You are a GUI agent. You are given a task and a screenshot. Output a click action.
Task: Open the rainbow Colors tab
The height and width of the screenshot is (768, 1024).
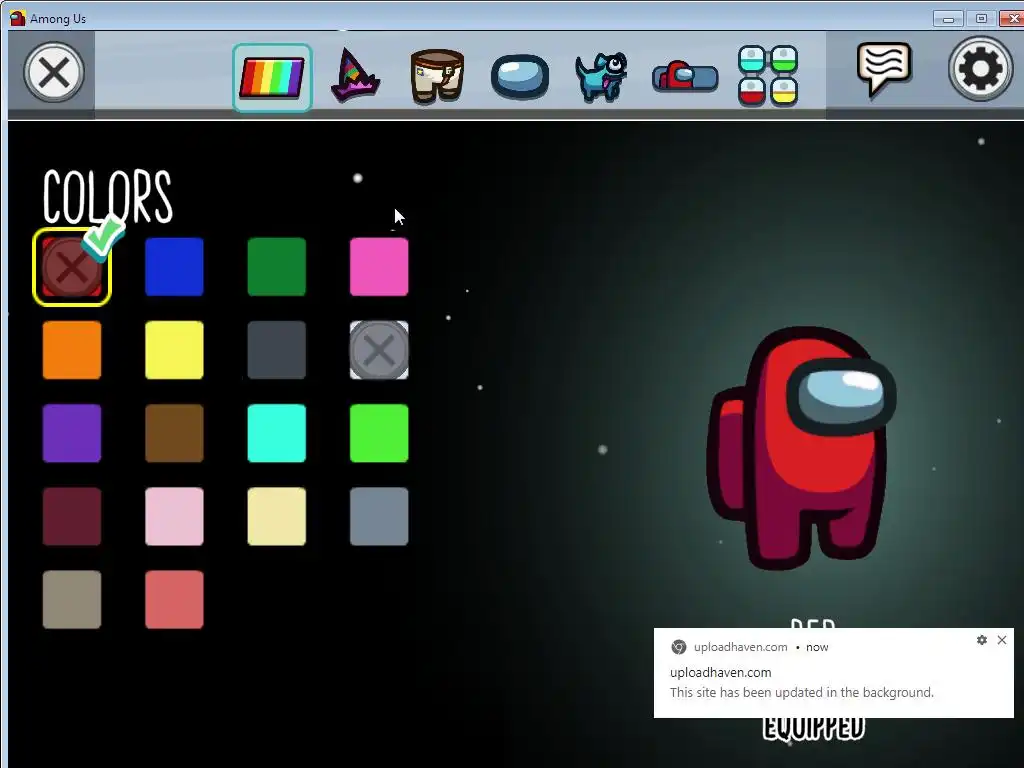point(272,78)
